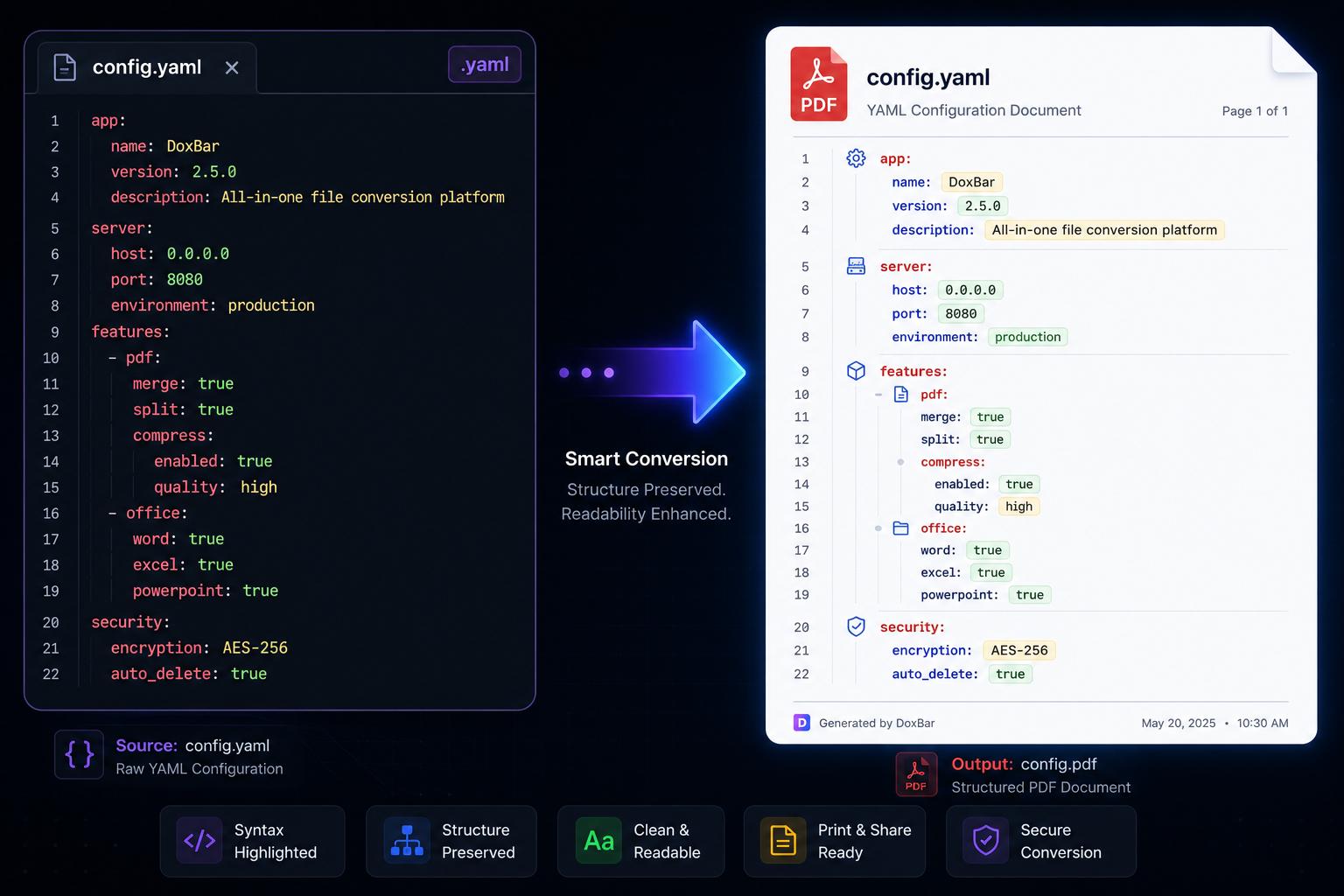The height and width of the screenshot is (896, 1344).
Task: Click the AES-256 badge in PDF
Action: (1019, 650)
